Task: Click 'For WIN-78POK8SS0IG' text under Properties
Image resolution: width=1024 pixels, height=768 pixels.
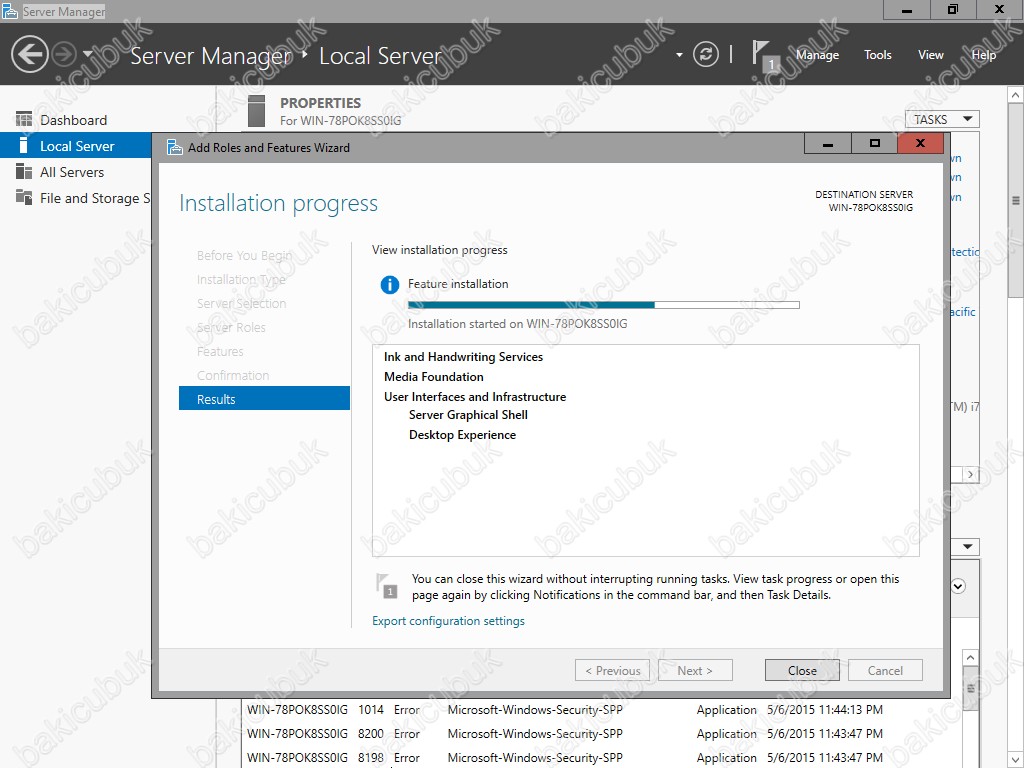Action: point(340,121)
